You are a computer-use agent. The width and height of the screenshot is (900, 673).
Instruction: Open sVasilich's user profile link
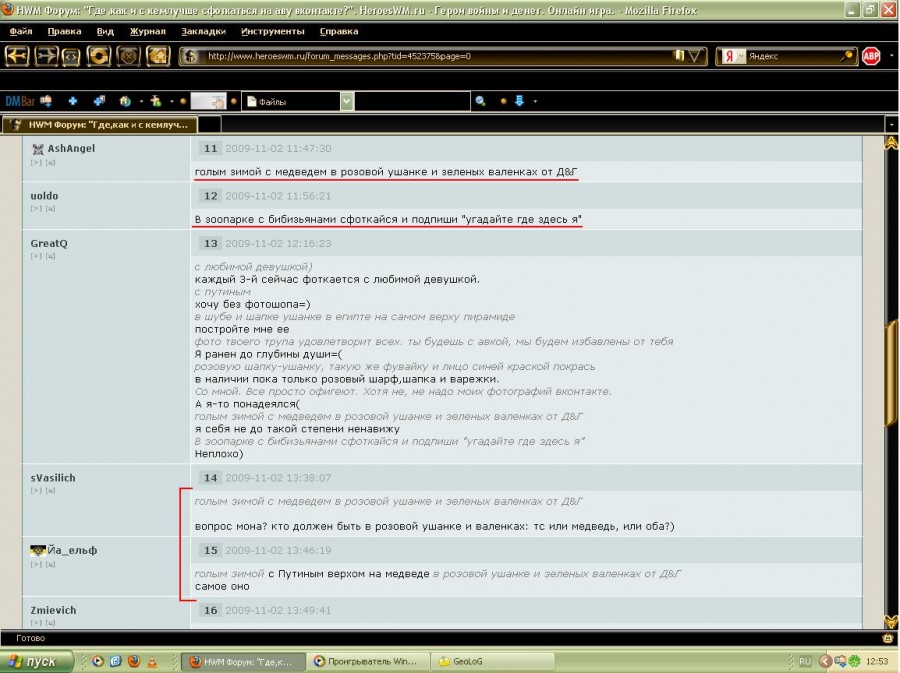pyautogui.click(x=53, y=478)
